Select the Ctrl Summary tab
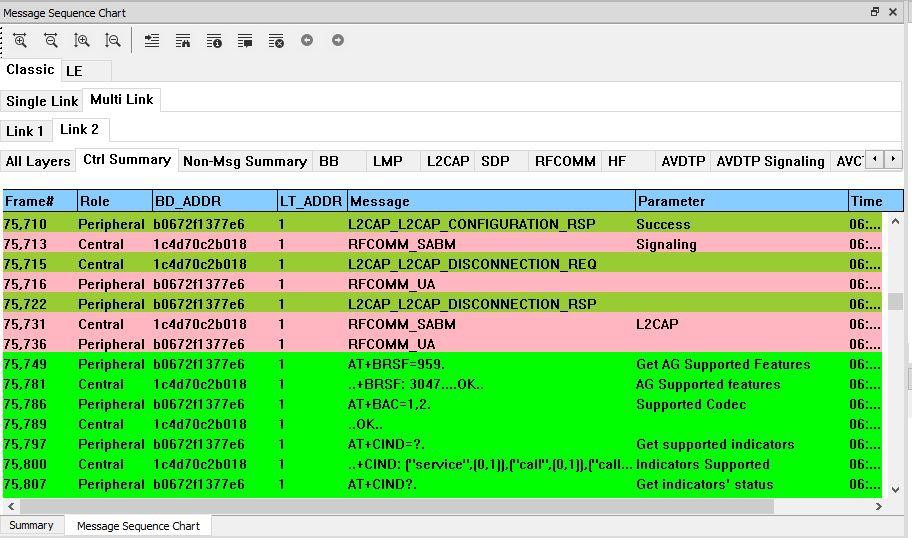Viewport: 912px width, 538px height. point(127,160)
